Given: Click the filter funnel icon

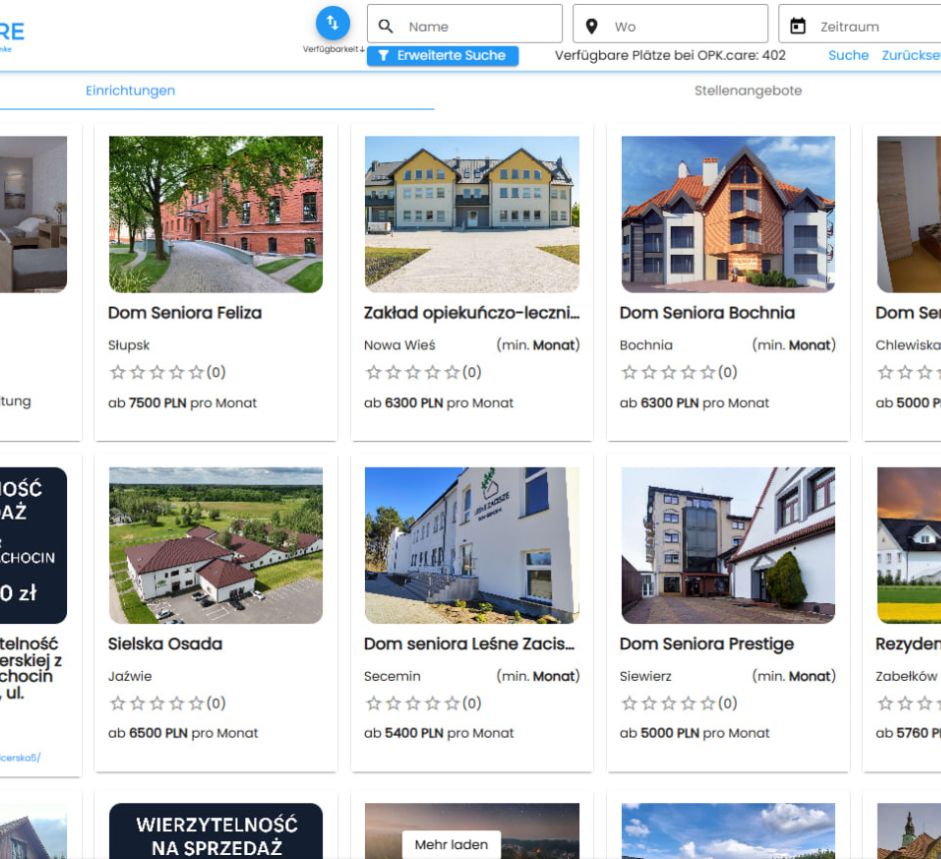Looking at the screenshot, I should tap(384, 56).
